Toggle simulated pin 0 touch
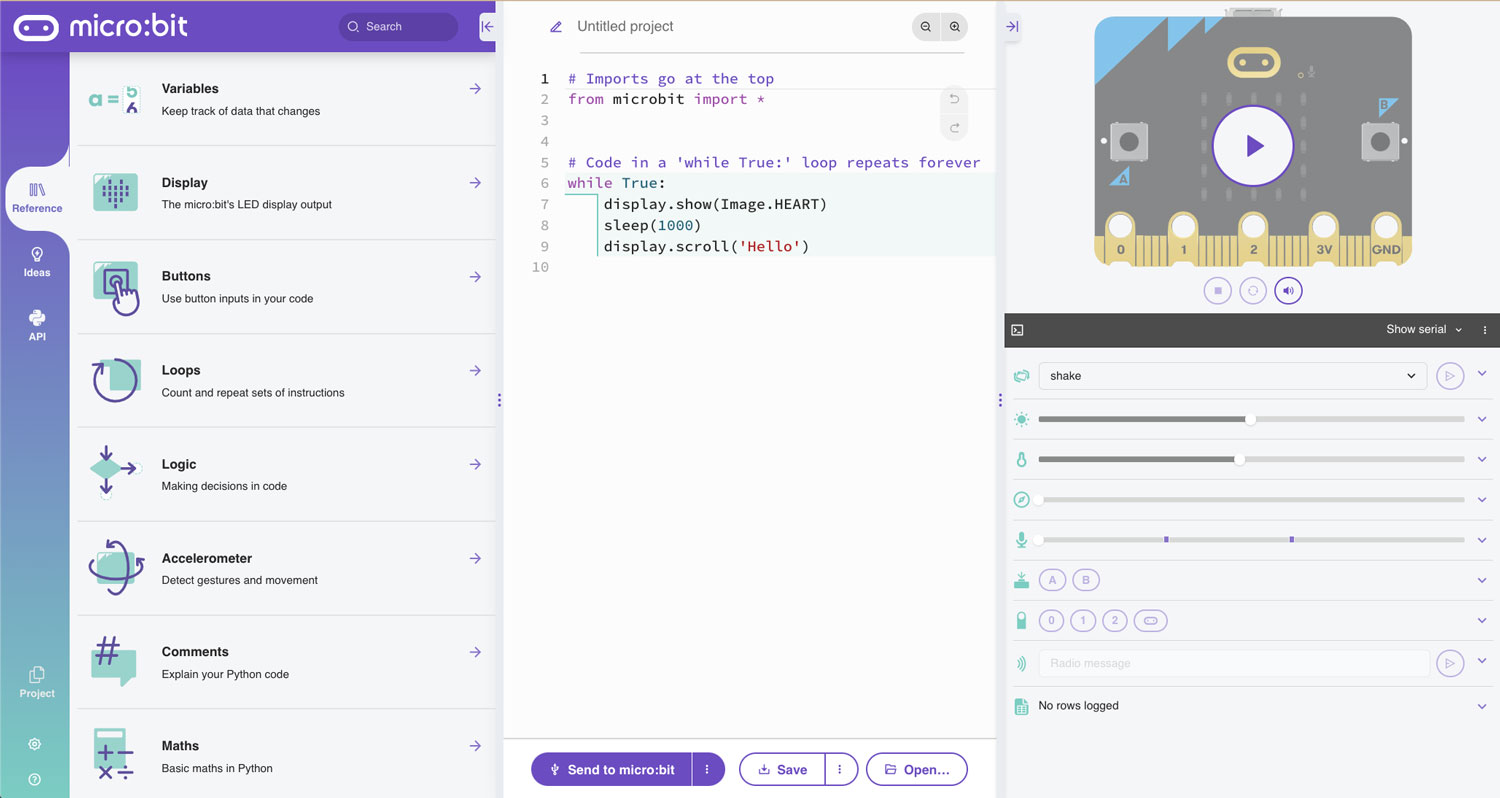Viewport: 1500px width, 798px height. (x=1051, y=621)
